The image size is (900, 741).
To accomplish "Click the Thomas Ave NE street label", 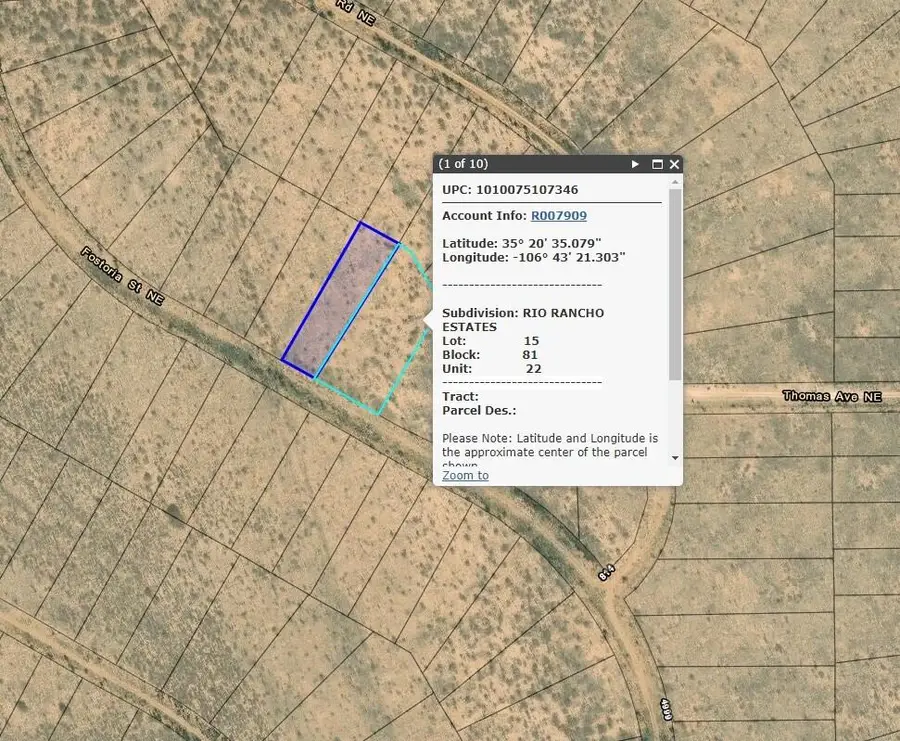I will [830, 396].
